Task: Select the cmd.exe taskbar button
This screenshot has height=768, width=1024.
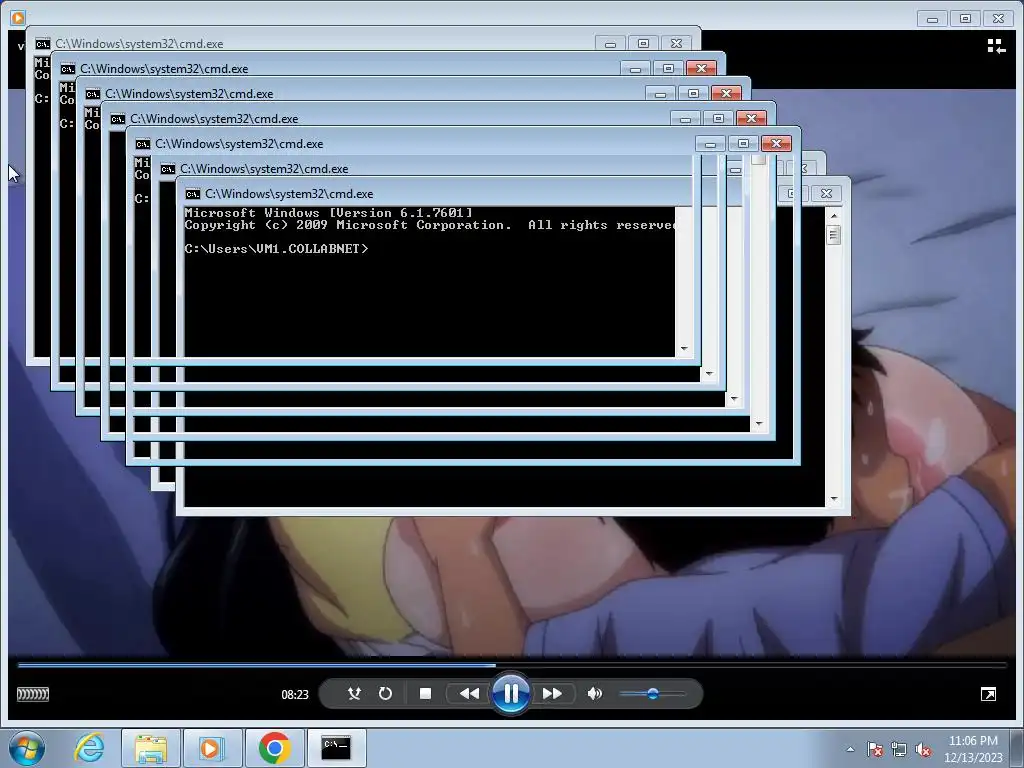Action: pos(336,748)
